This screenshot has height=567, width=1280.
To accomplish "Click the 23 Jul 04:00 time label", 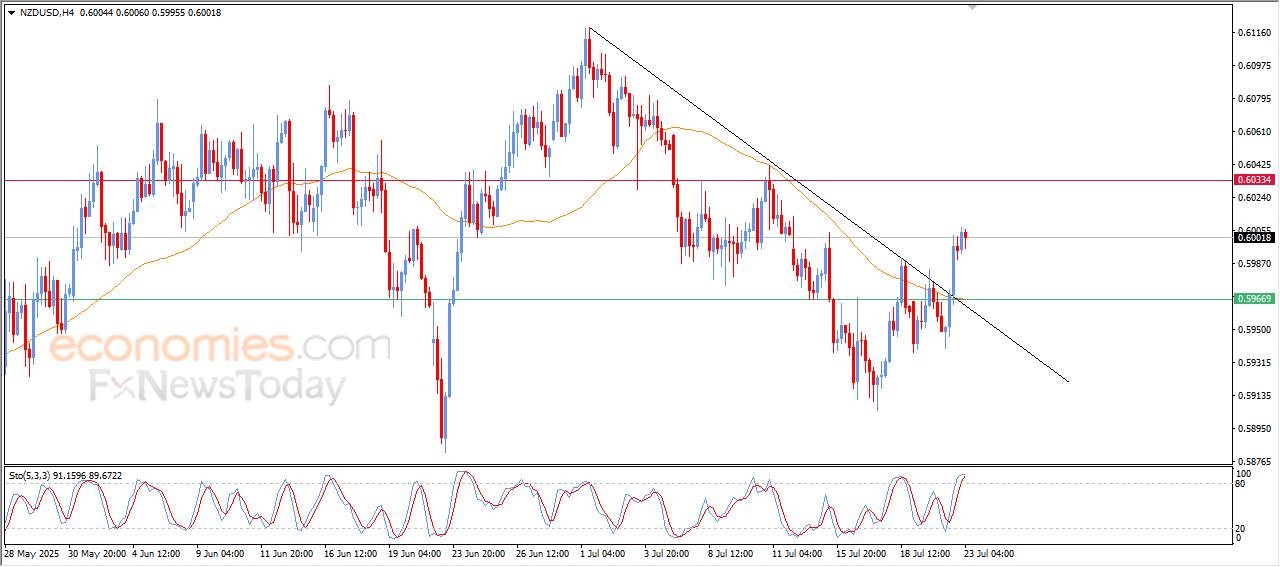I will (x=989, y=553).
